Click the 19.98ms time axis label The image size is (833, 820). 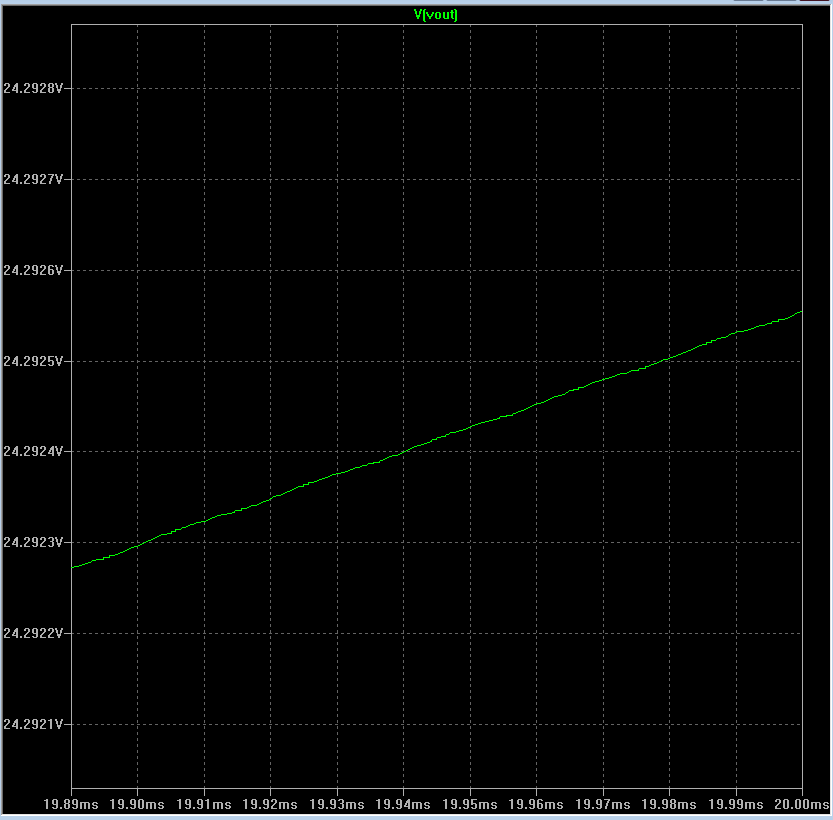click(x=669, y=805)
